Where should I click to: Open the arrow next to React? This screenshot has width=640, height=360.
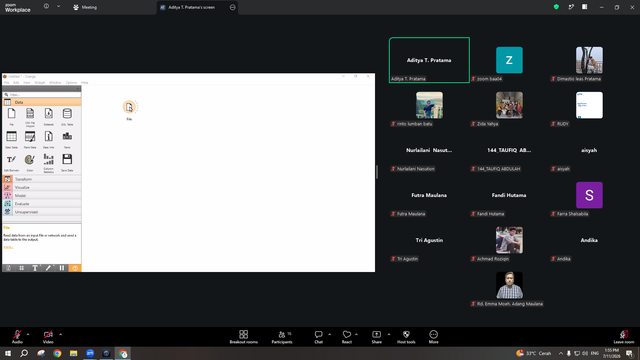pyautogui.click(x=356, y=334)
